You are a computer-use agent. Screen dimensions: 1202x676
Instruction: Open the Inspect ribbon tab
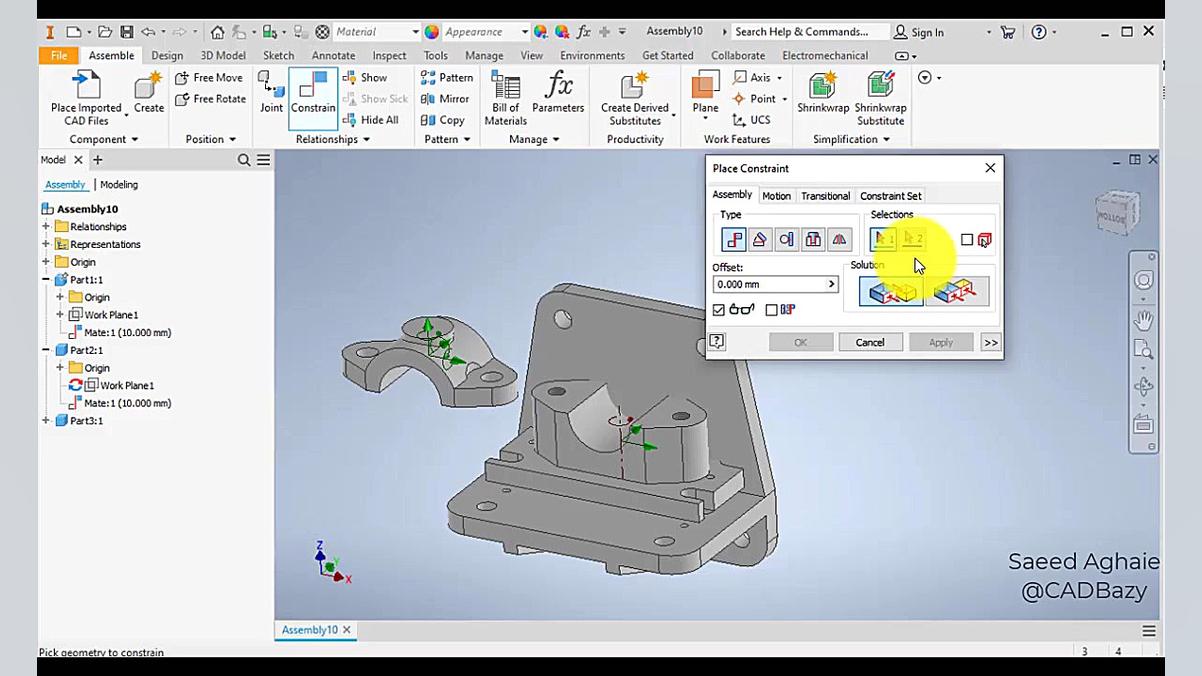(x=389, y=56)
